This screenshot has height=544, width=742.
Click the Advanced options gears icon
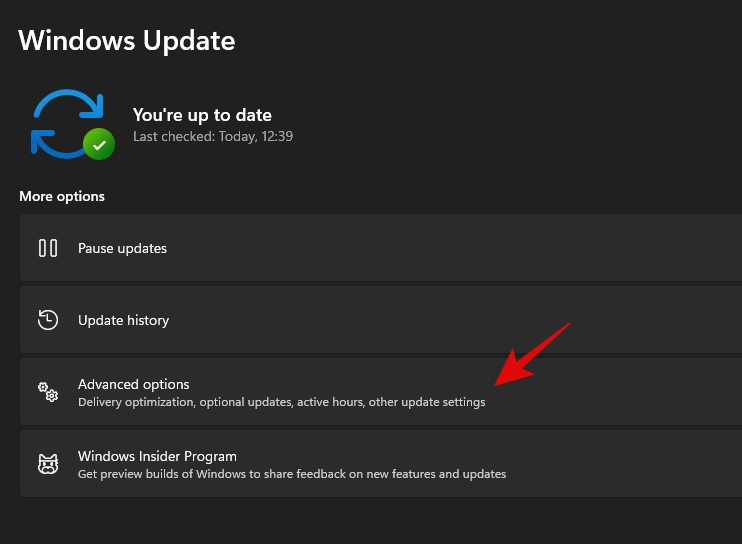(x=48, y=392)
